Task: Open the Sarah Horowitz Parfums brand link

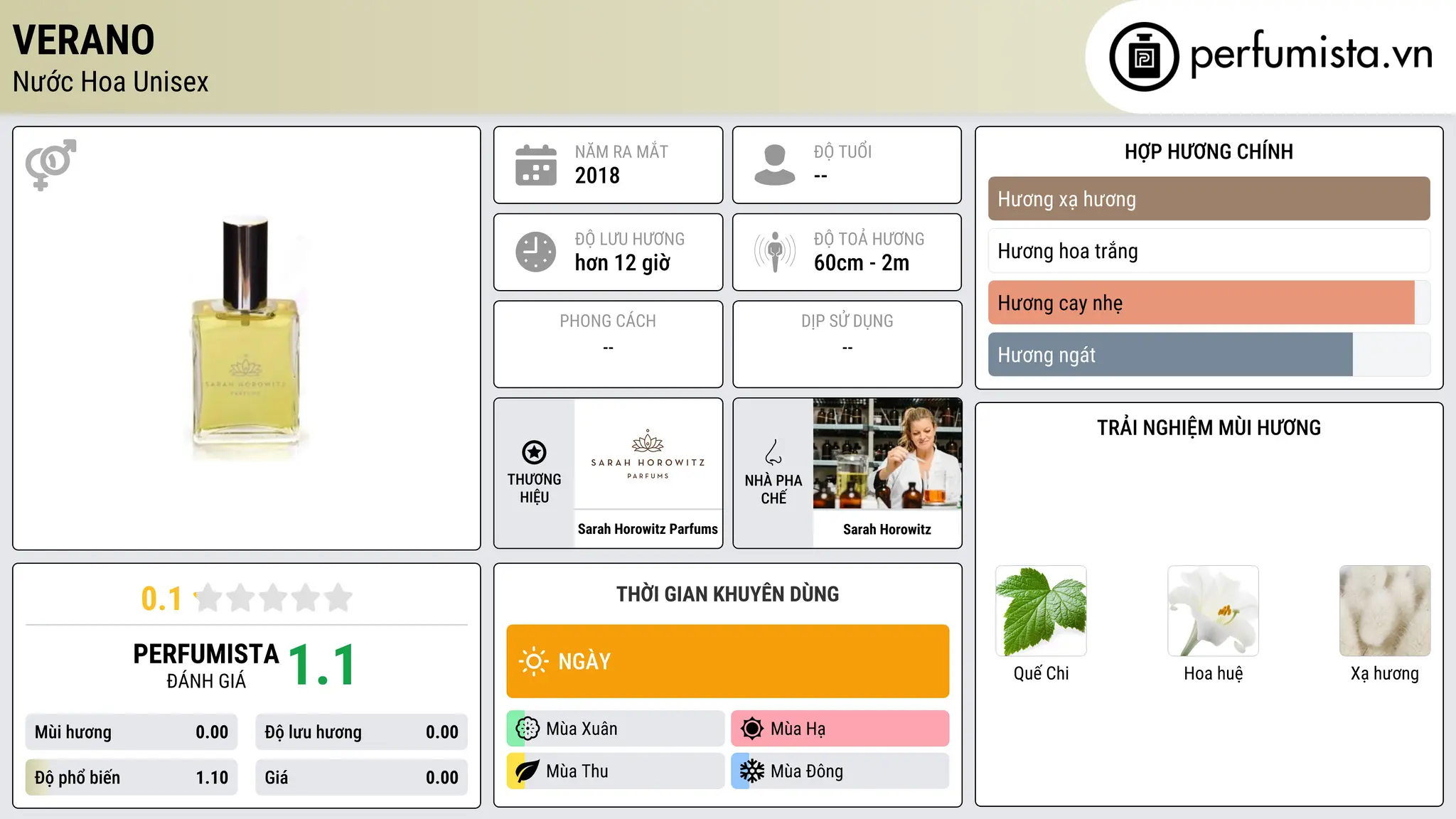Action: [648, 529]
